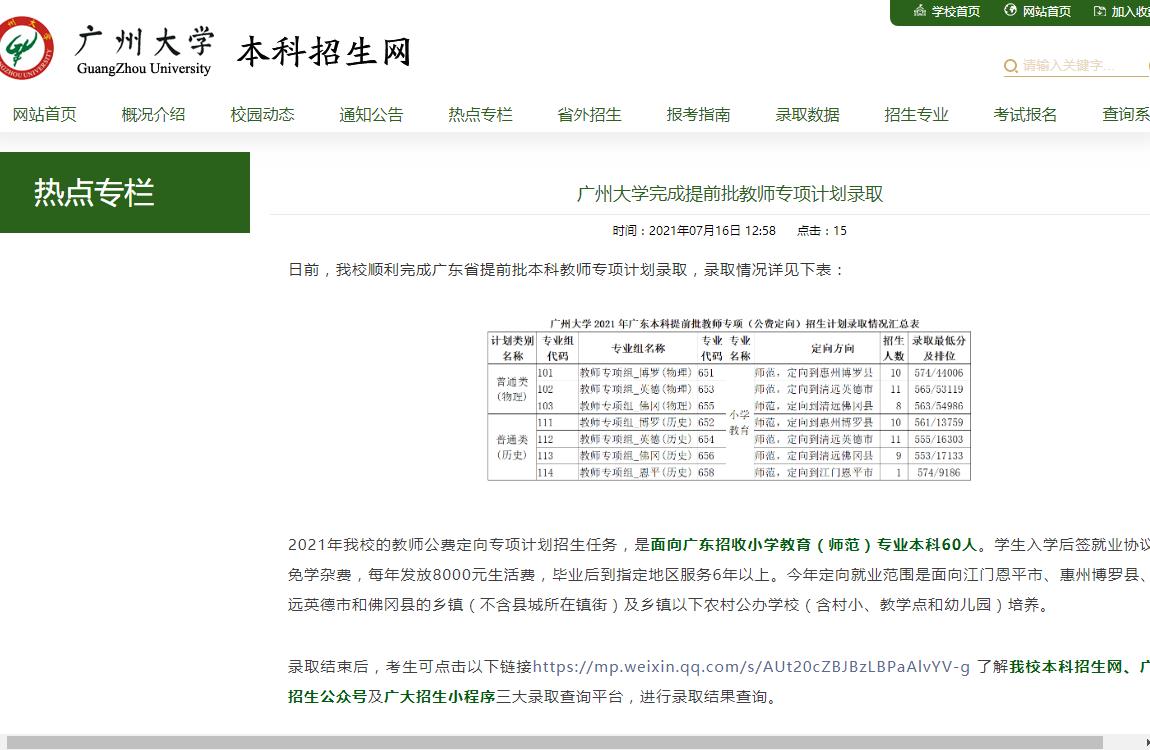
Task: Open the 学校首页 link in top bar
Action: 956,12
